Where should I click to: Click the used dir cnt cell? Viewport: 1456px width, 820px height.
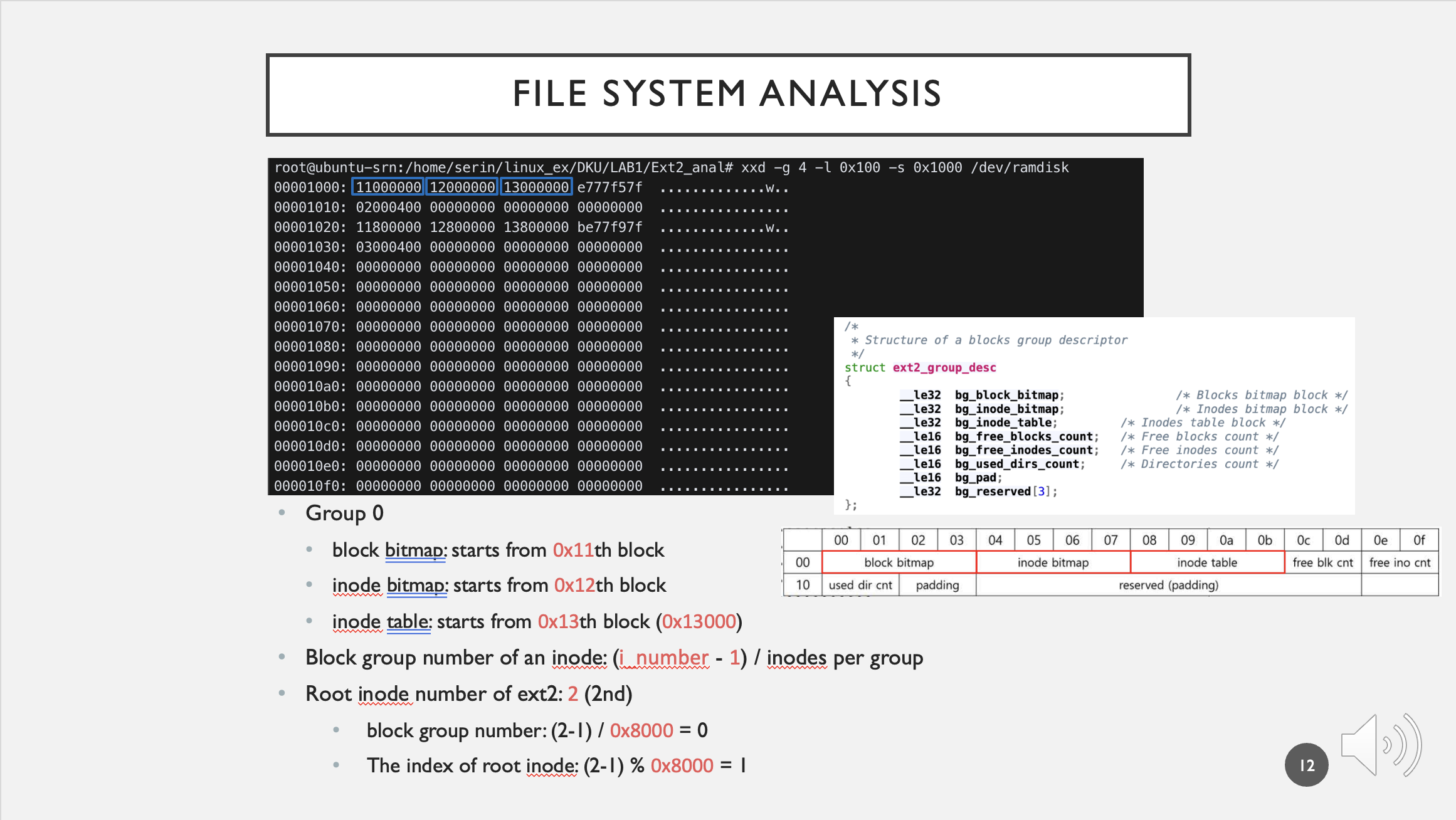(860, 585)
